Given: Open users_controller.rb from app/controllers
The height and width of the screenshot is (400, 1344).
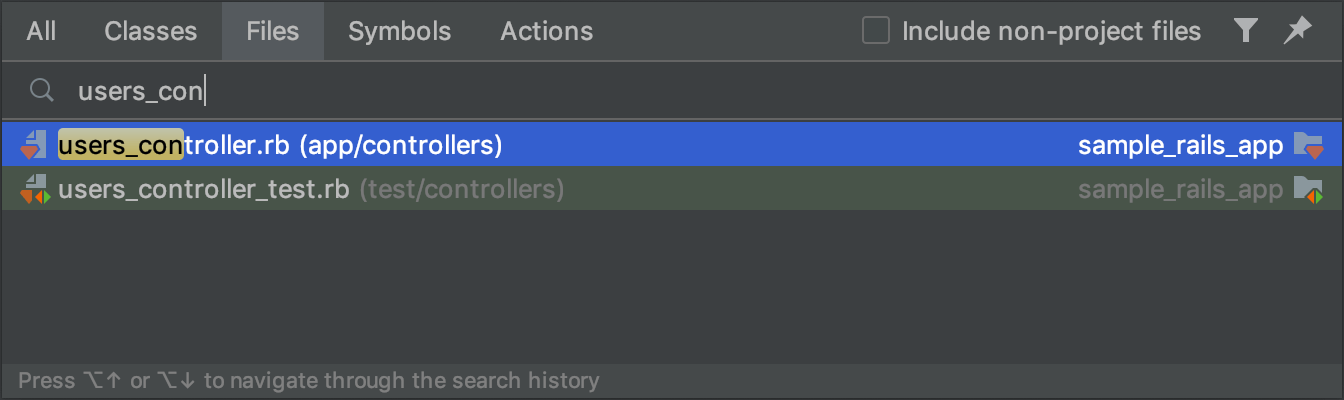Looking at the screenshot, I should click(x=280, y=146).
